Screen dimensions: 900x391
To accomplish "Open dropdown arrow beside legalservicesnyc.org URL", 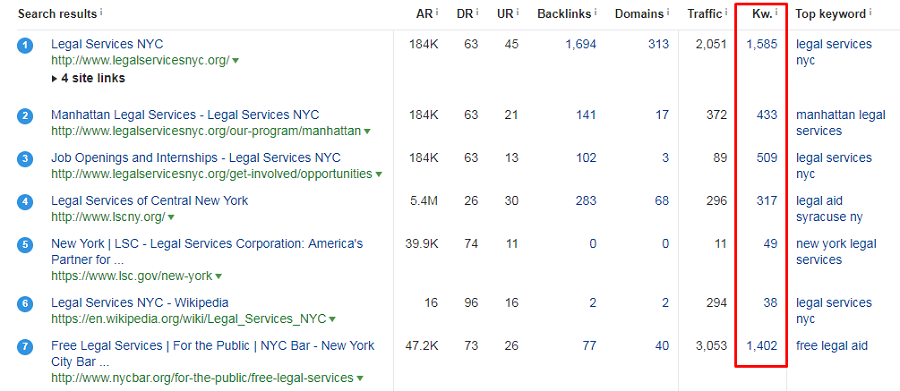I will (235, 60).
